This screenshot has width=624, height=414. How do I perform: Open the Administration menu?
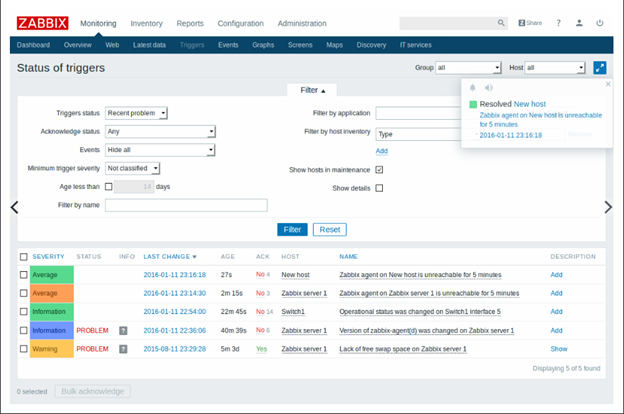(302, 23)
